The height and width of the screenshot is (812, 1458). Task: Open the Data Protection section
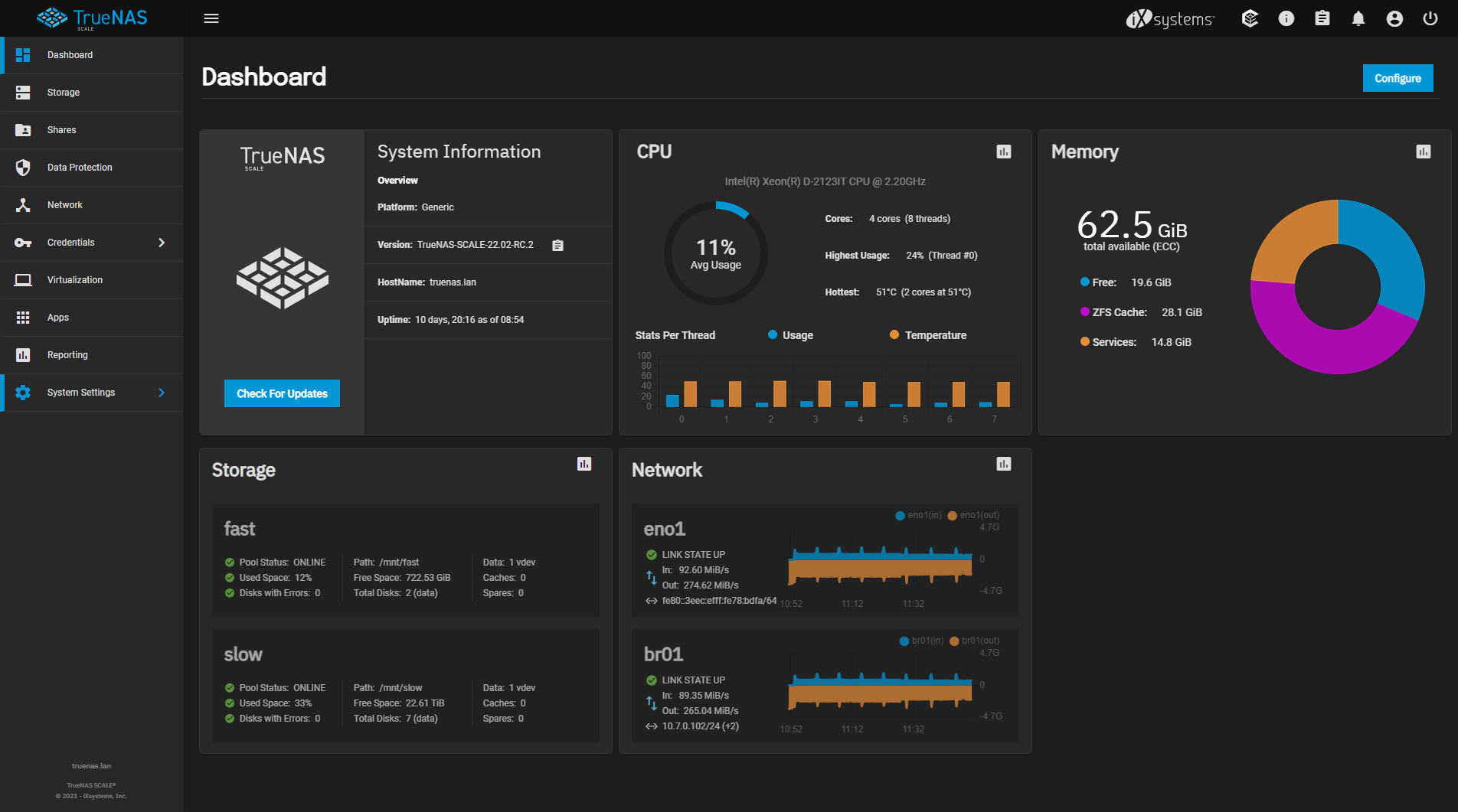click(x=79, y=168)
